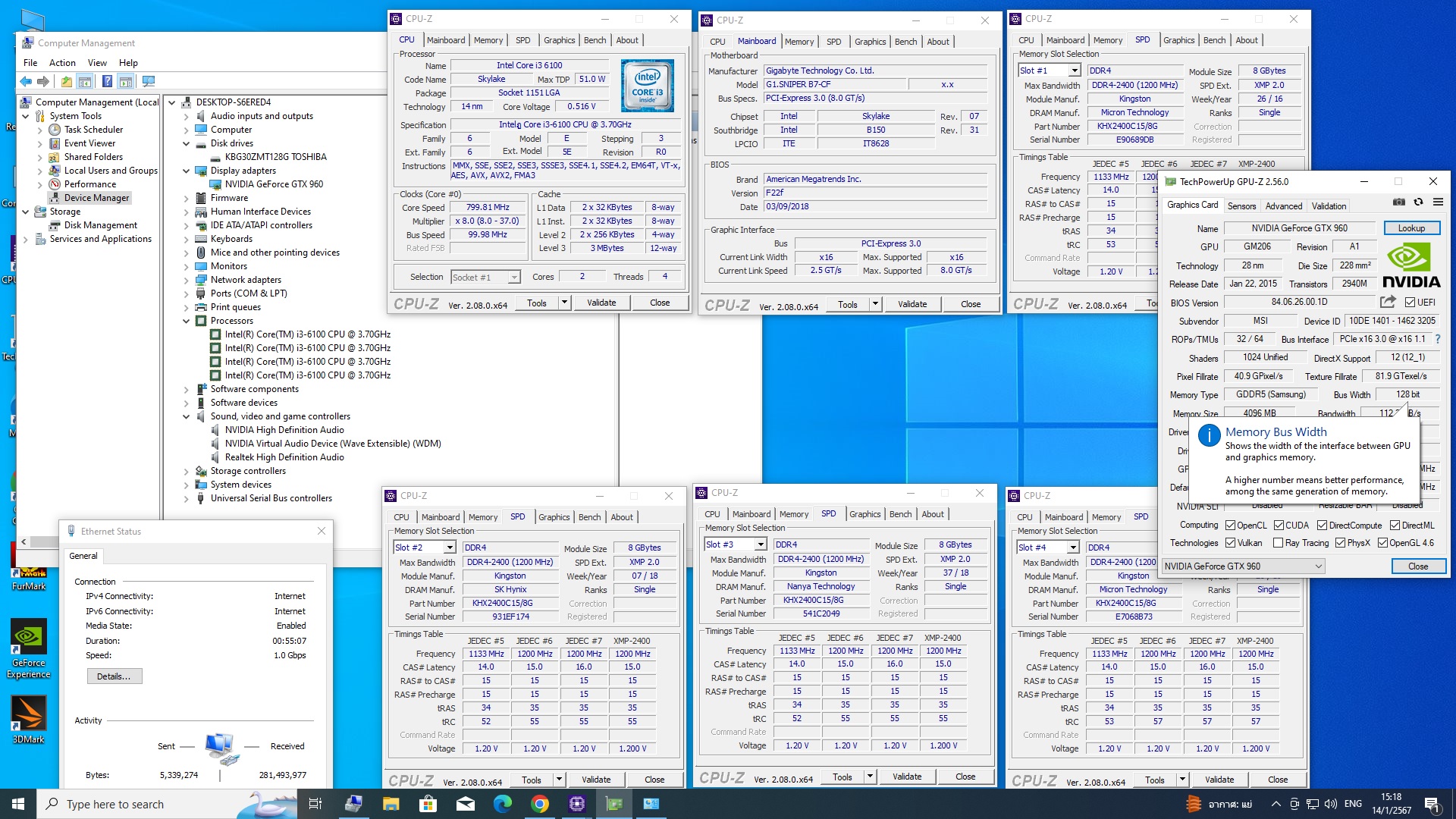
Task: Enable the Ray Tracing checkbox
Action: click(x=1279, y=542)
